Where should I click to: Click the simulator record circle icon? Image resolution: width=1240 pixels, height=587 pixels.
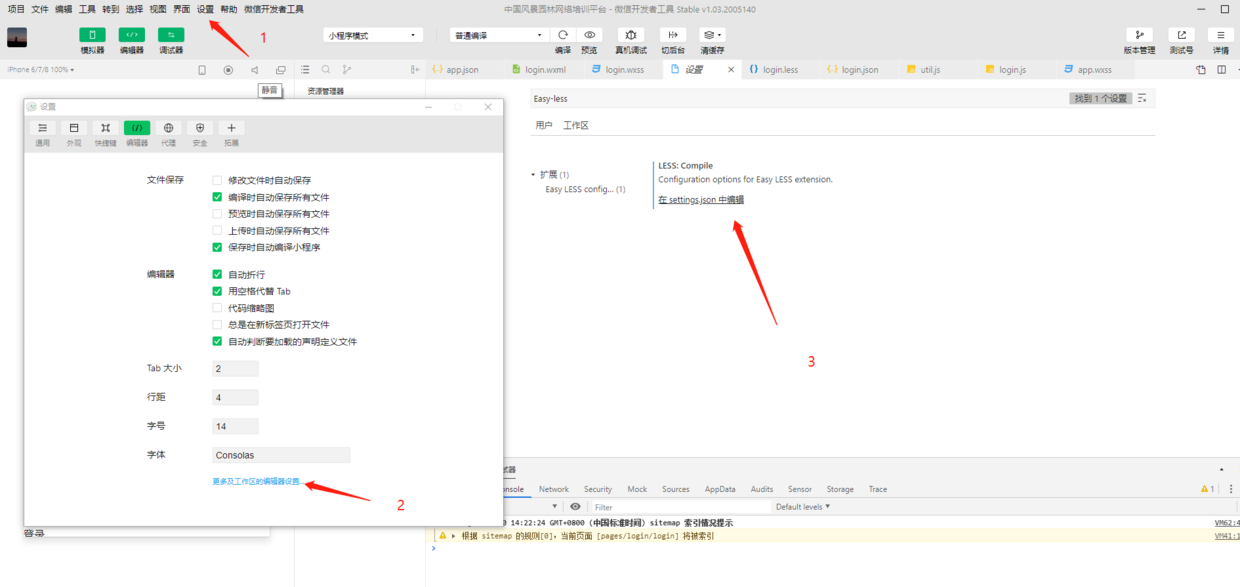click(x=228, y=70)
